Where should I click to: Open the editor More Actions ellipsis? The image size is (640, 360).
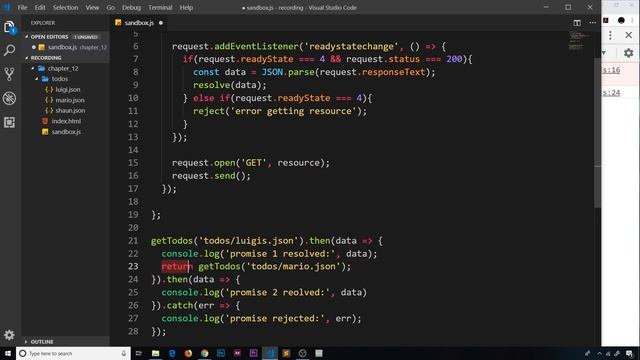[592, 23]
